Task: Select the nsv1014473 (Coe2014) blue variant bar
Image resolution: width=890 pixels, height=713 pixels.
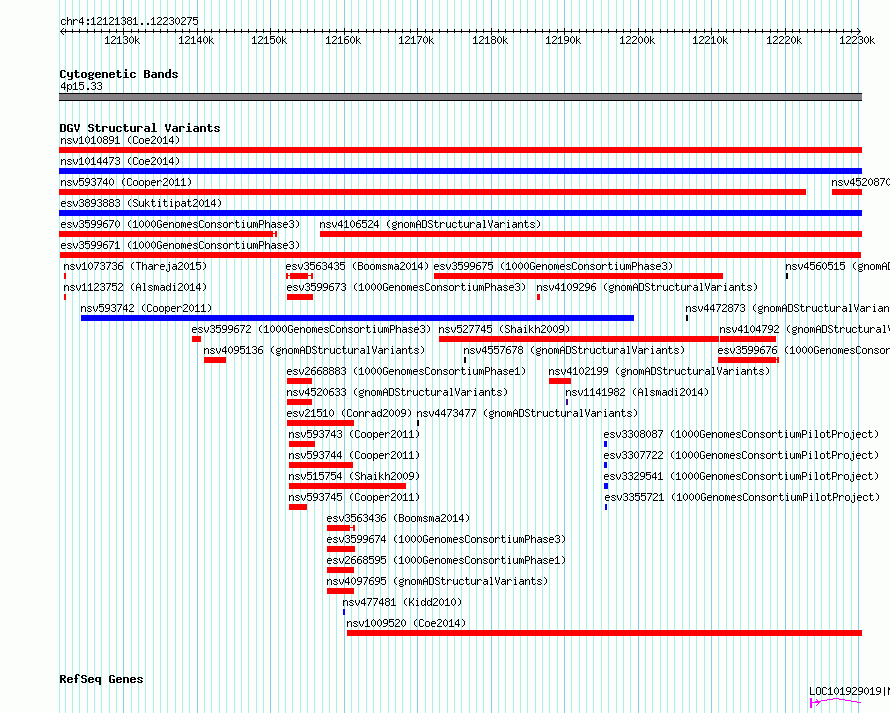Action: (x=460, y=171)
